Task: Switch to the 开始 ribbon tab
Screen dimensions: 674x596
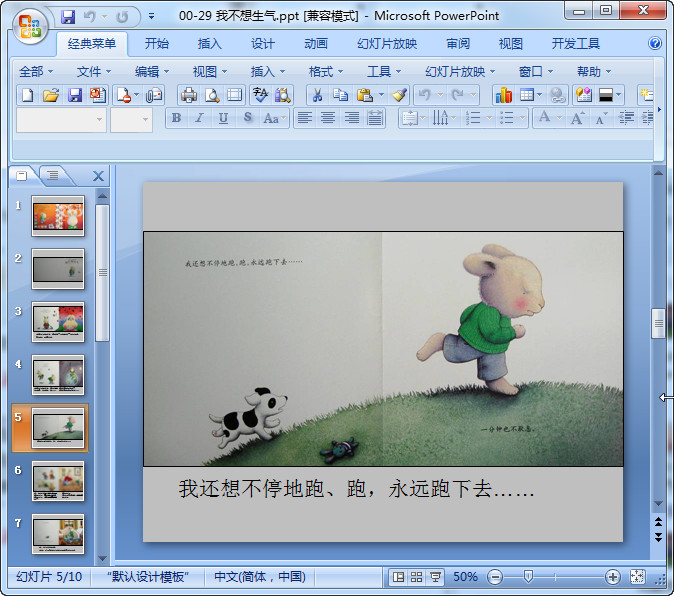Action: [x=156, y=43]
